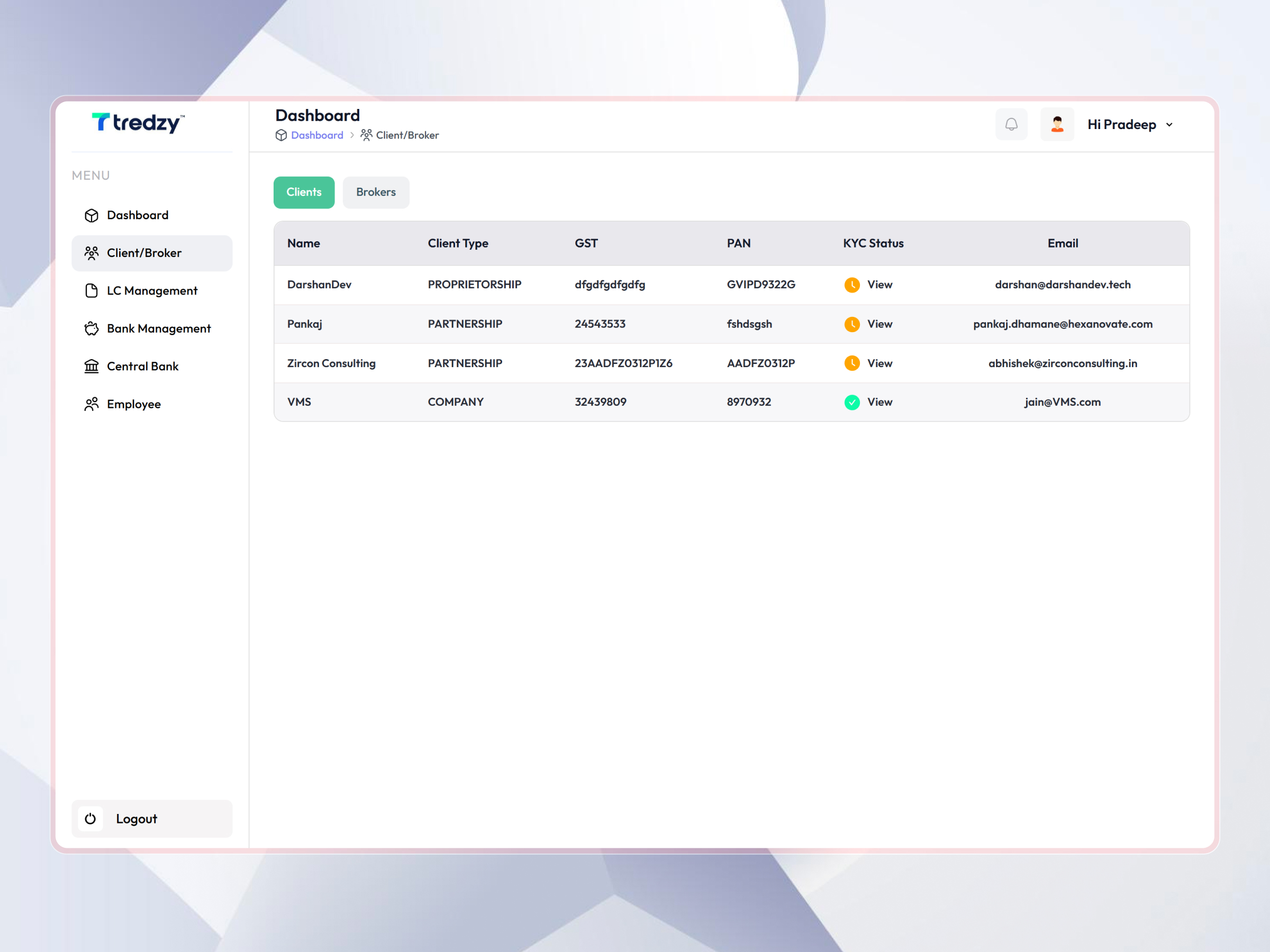Open LC Management via its document icon

[x=92, y=290]
